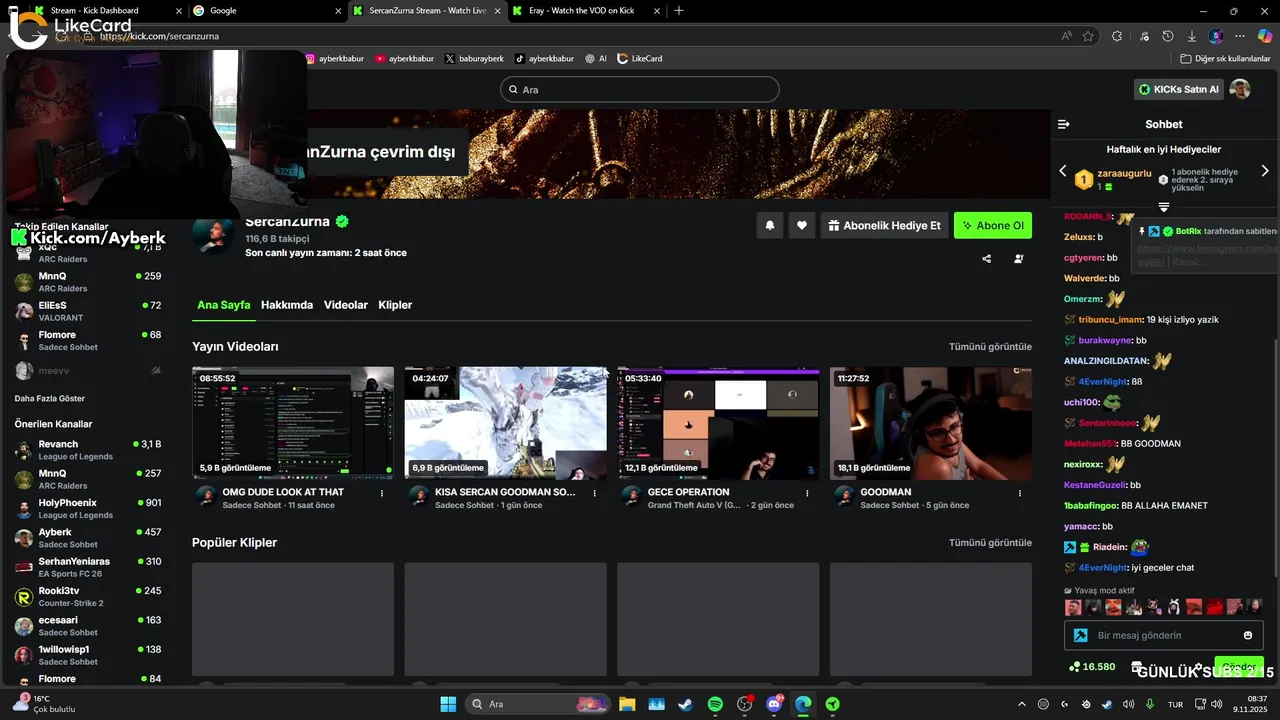Click the Abone Ol subscribe button
The height and width of the screenshot is (720, 1280).
point(993,226)
